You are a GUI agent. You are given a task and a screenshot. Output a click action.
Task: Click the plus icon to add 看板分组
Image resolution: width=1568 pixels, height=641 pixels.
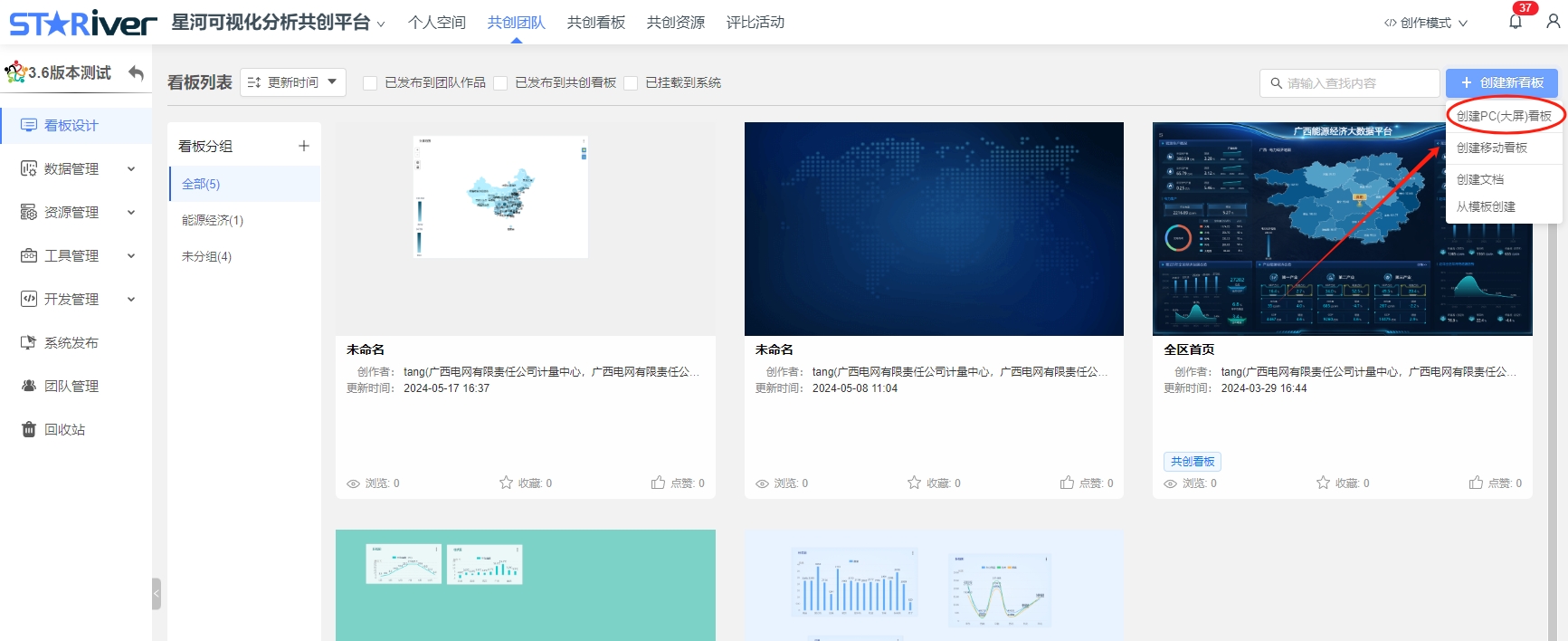304,146
